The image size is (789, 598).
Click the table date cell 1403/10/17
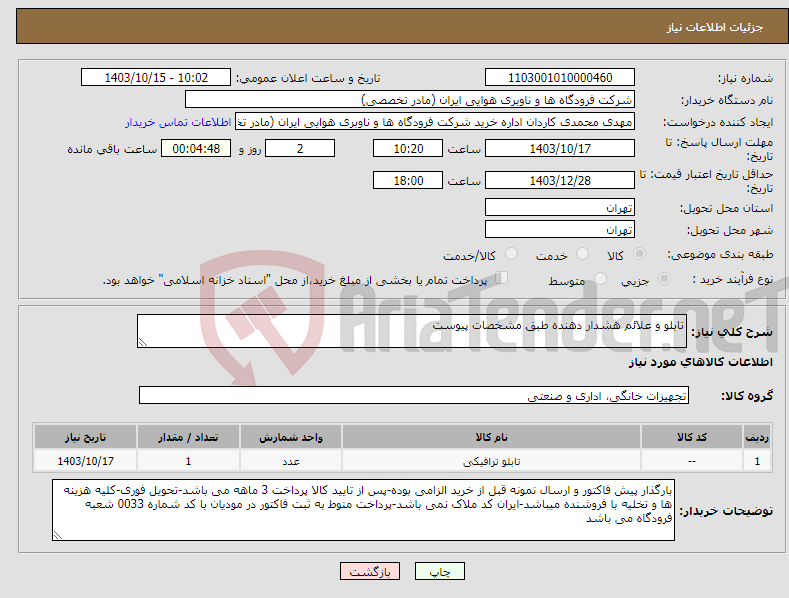[x=86, y=461]
